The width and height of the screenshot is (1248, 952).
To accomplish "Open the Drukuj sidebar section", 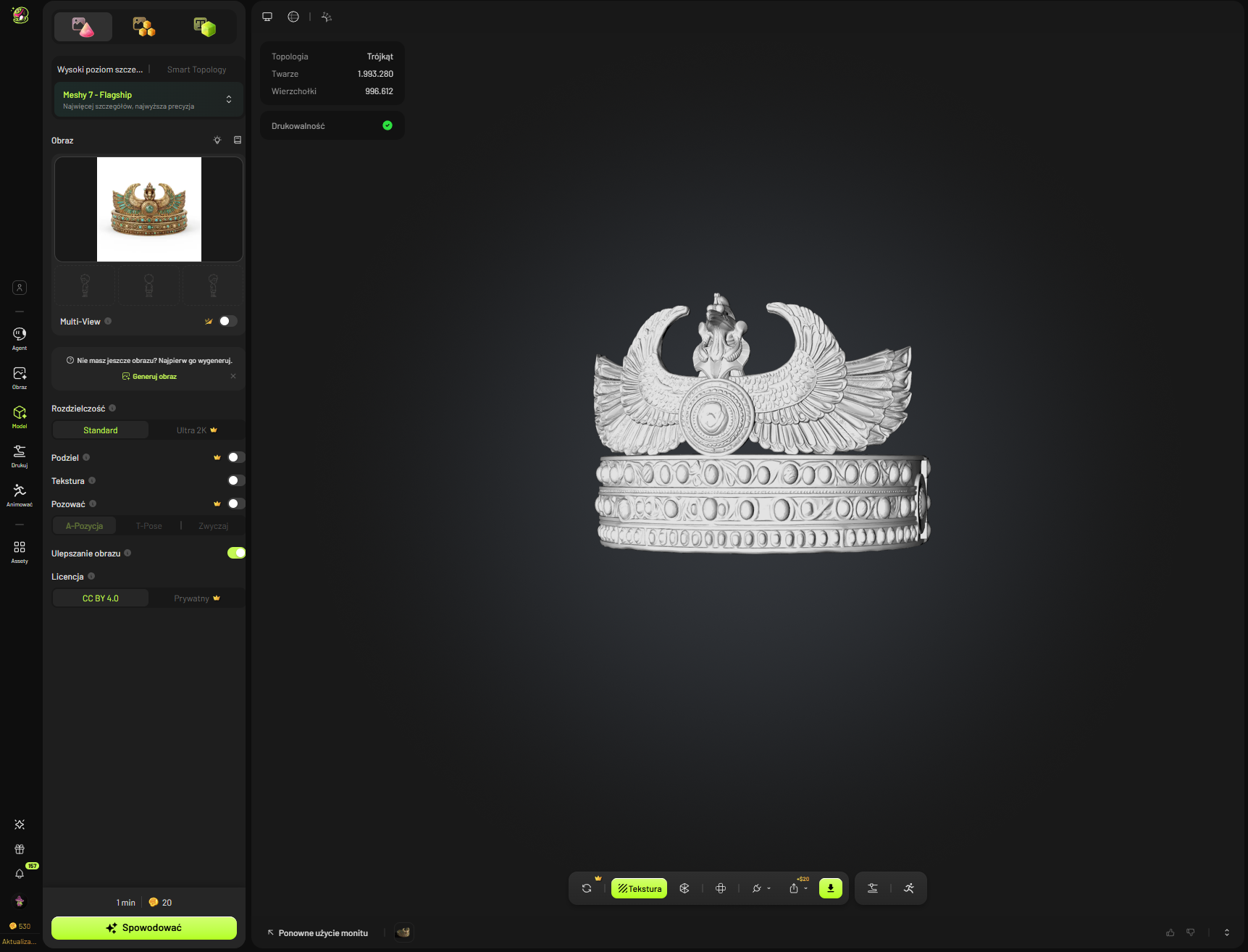I will click(20, 455).
